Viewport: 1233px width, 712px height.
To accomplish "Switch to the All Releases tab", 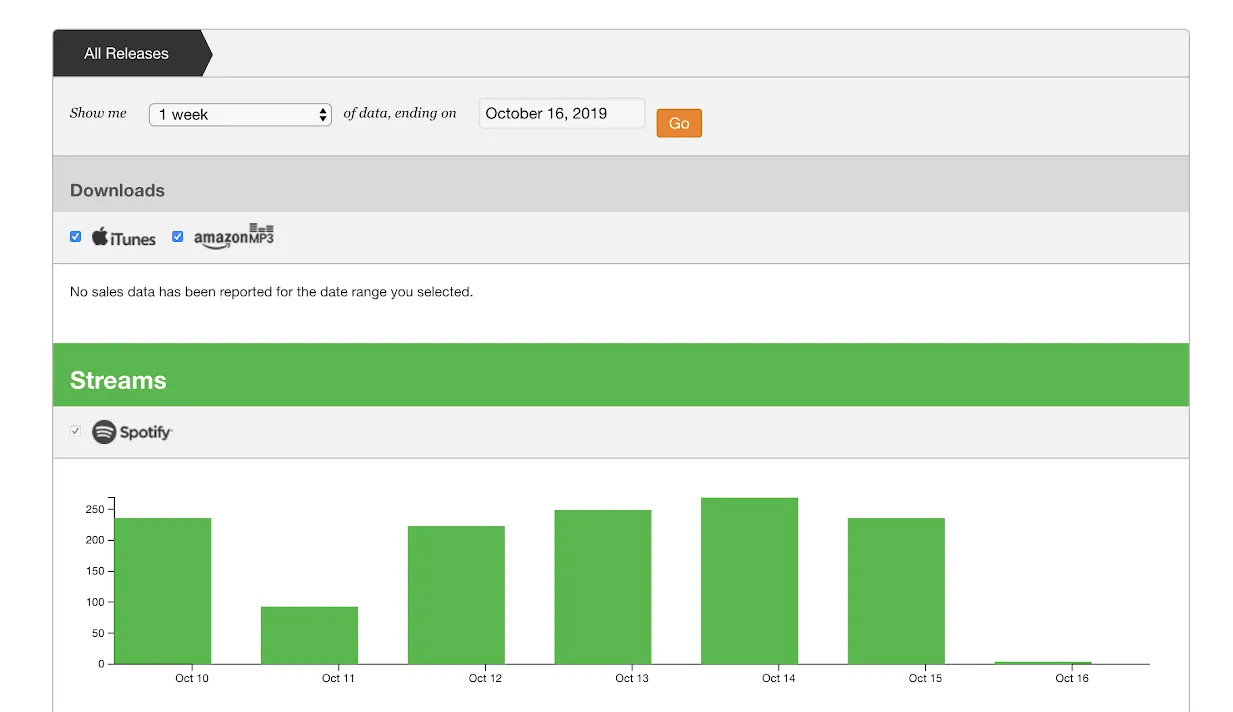I will point(126,53).
